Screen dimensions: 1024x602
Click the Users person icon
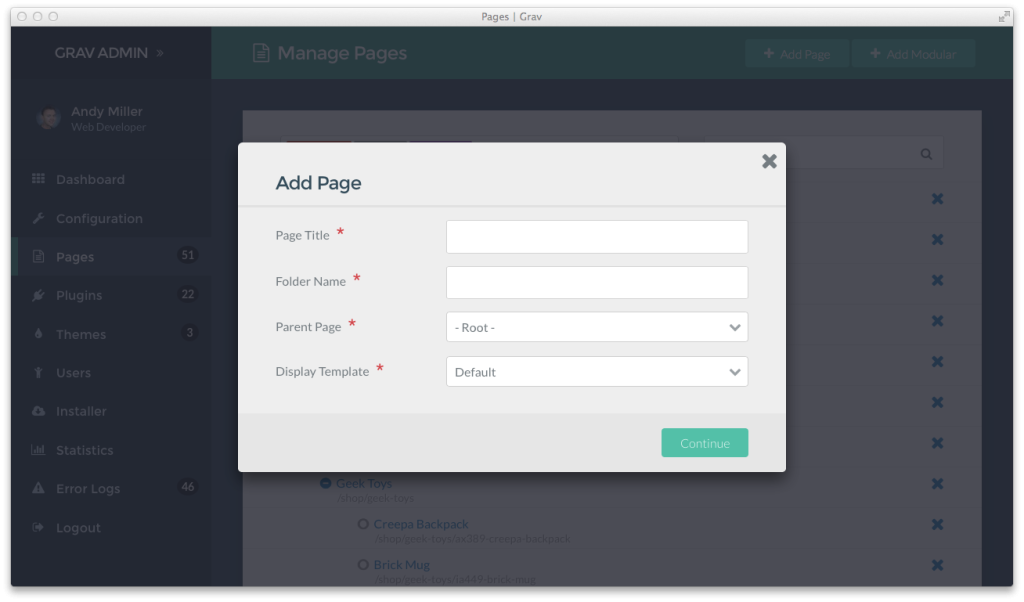pos(39,372)
